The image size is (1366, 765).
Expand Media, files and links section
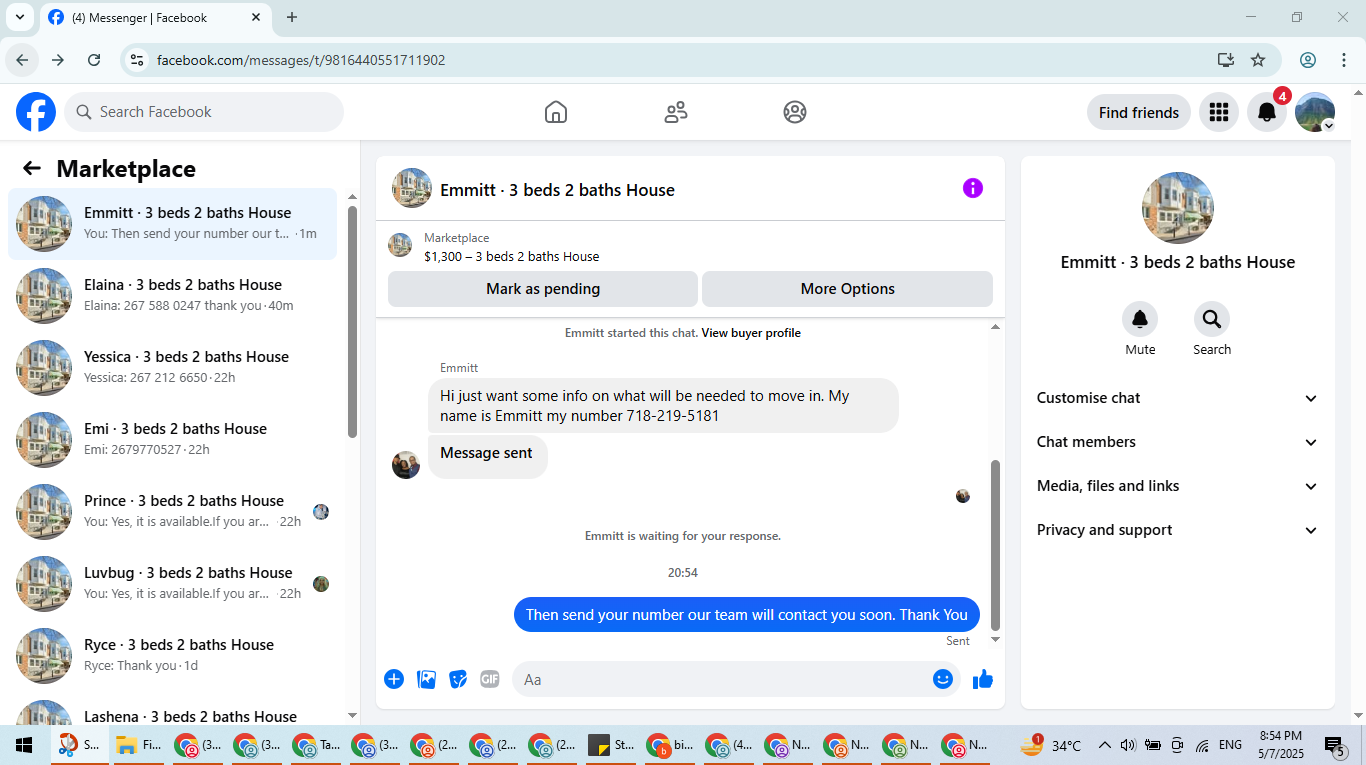coord(1178,486)
